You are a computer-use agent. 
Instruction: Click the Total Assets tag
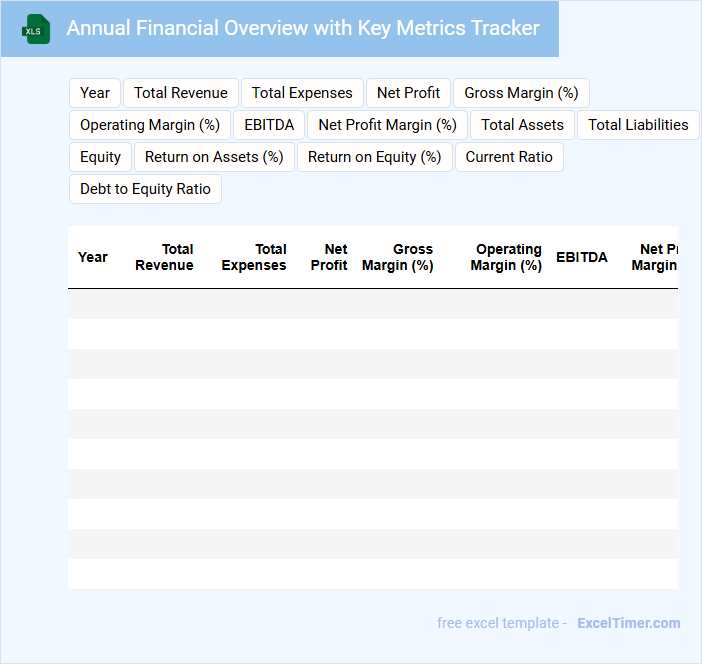tap(522, 125)
